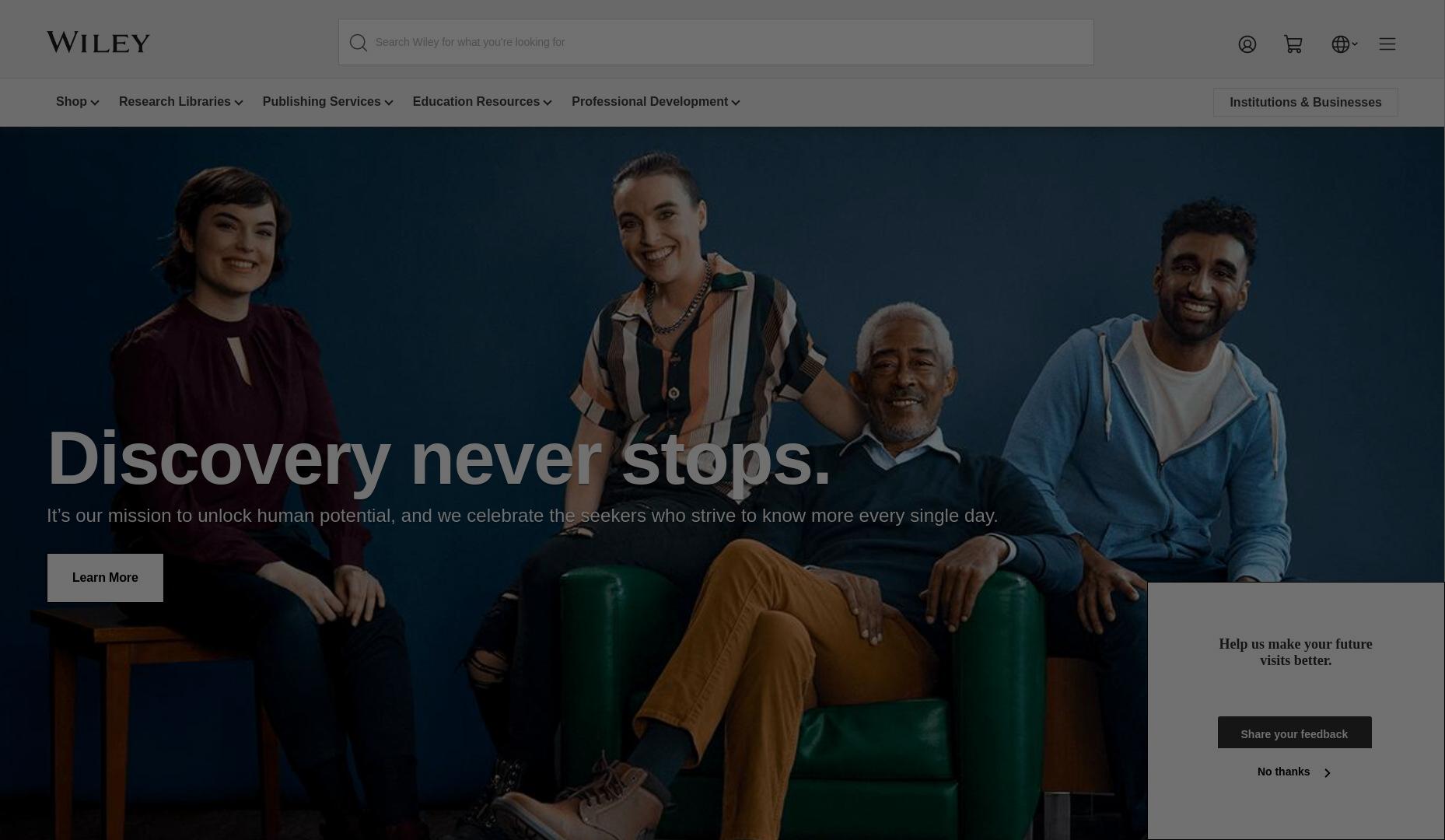
Task: Expand the Research Libraries menu
Action: point(180,102)
